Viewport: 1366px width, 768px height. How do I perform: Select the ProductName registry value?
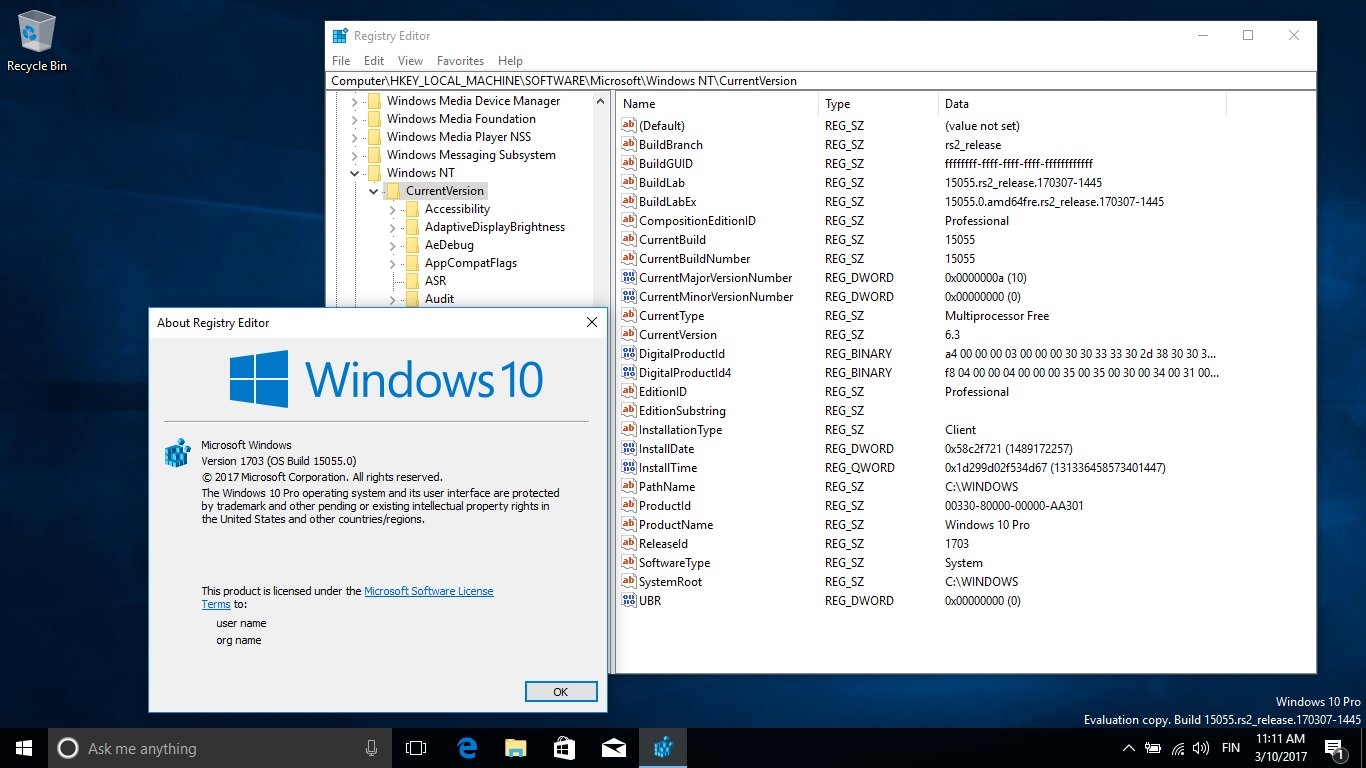[x=675, y=525]
